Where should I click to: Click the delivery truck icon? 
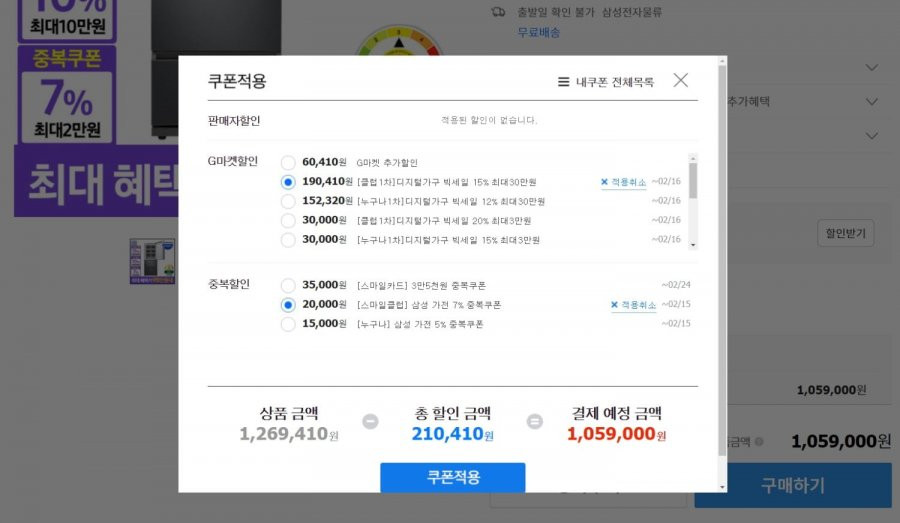498,12
